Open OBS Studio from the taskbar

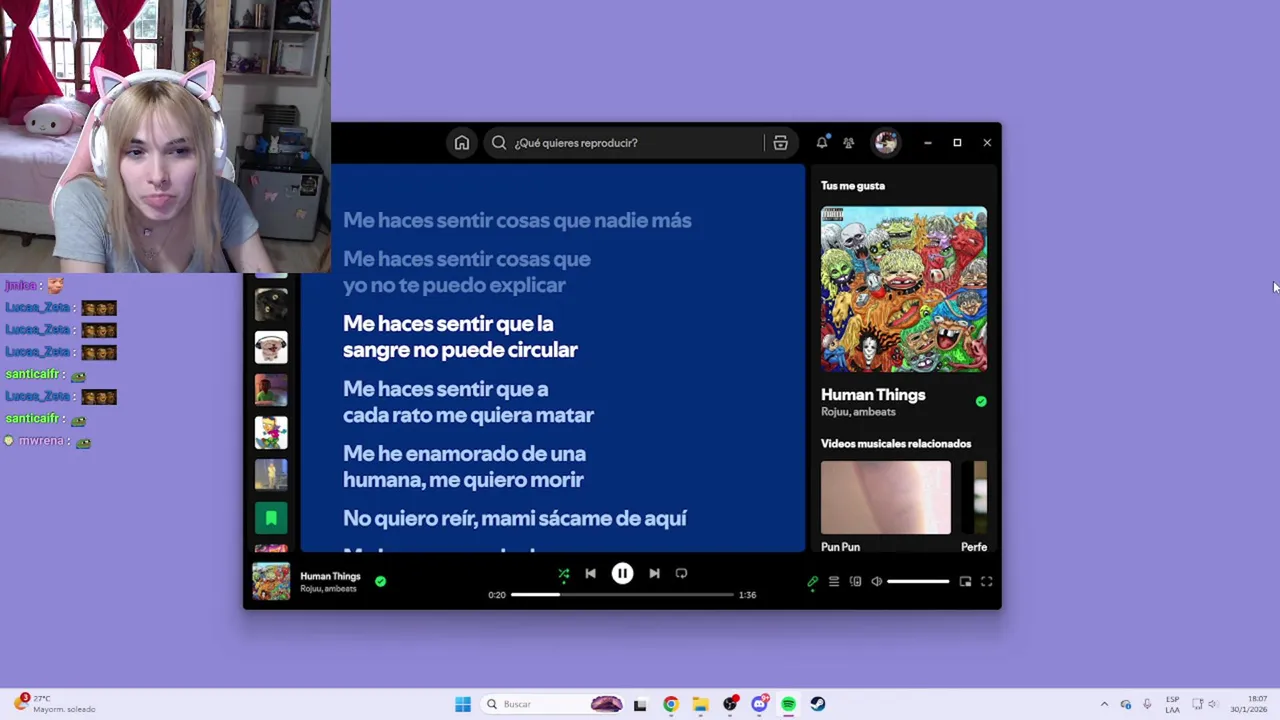[x=730, y=704]
